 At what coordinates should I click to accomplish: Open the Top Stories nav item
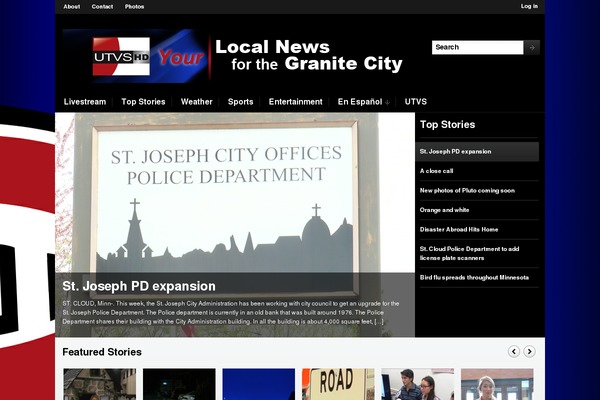(143, 102)
